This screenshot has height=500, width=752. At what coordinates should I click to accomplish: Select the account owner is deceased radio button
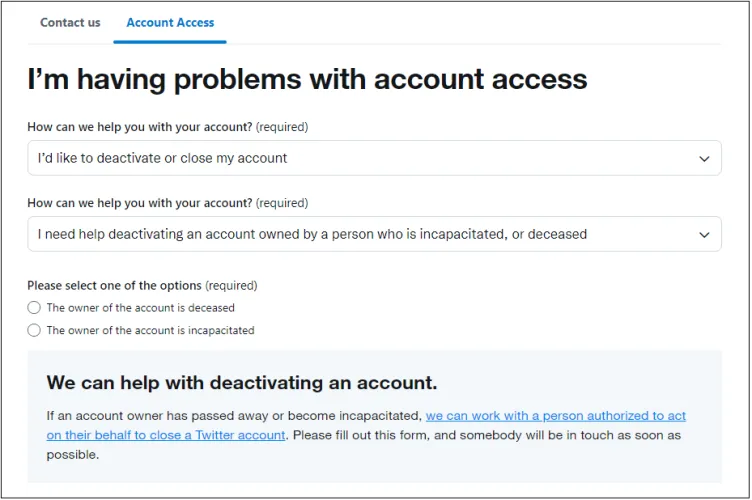[x=34, y=308]
